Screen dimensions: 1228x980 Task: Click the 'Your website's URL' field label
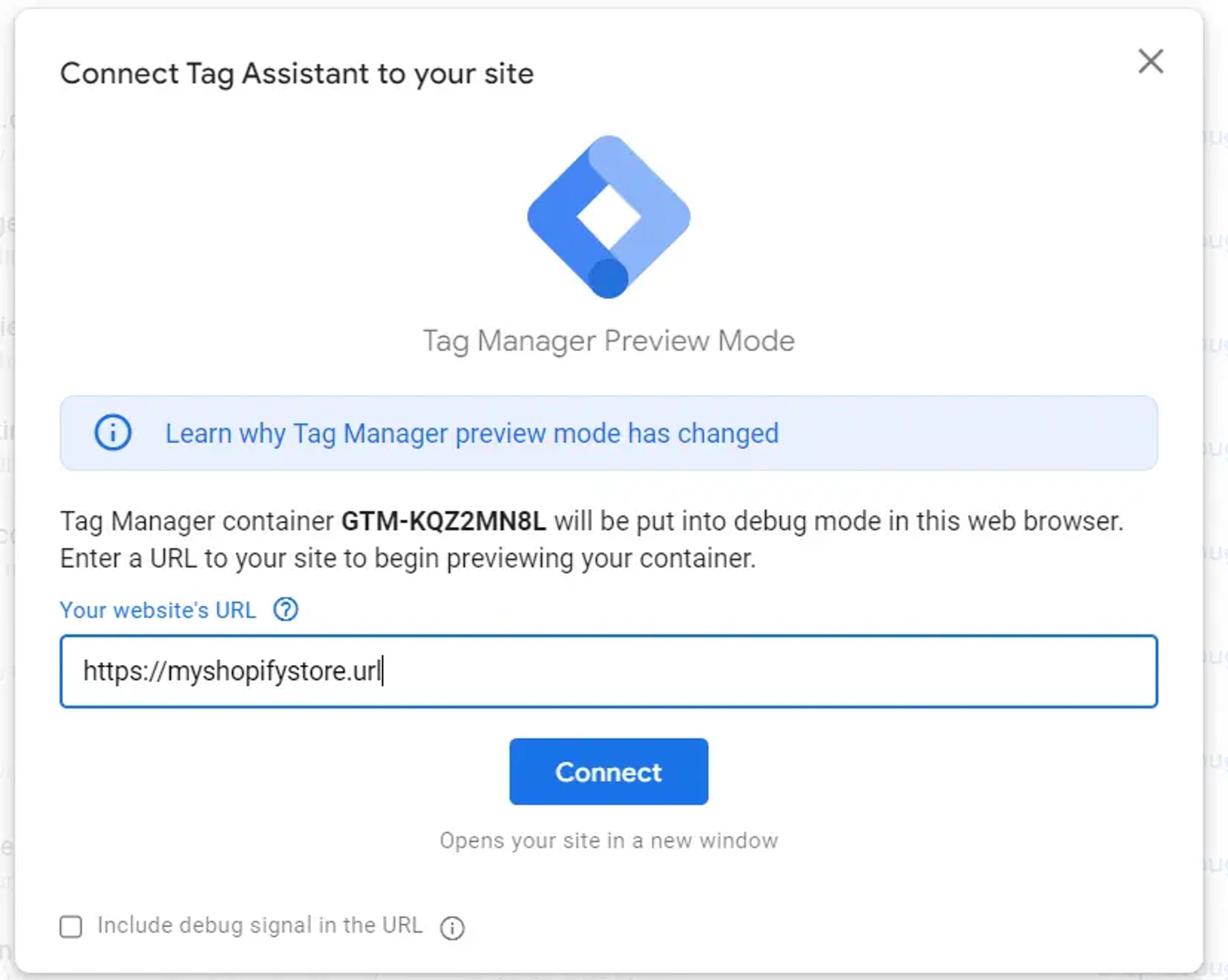click(158, 611)
